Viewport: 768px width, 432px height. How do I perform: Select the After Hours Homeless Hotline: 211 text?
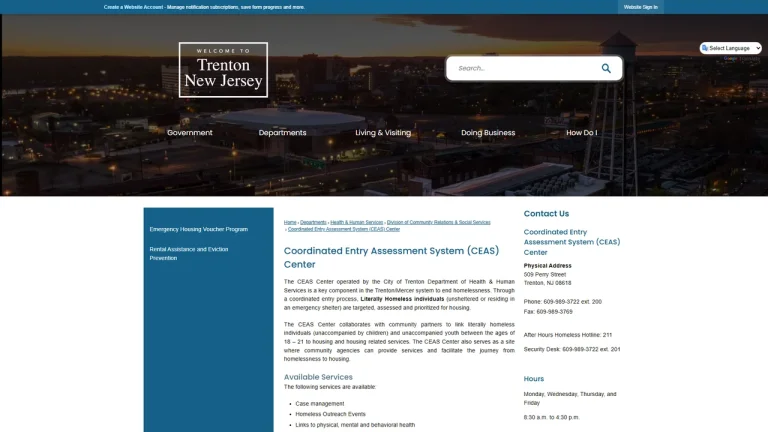click(567, 335)
